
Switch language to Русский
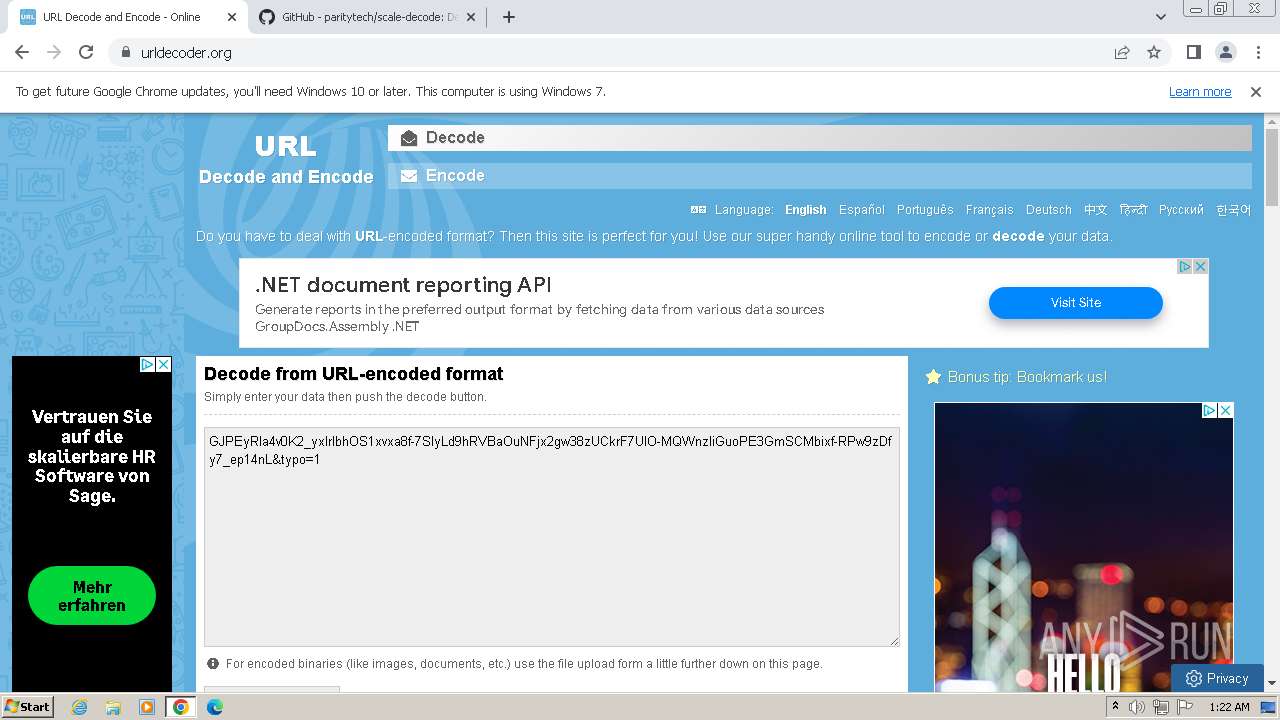pyautogui.click(x=1181, y=210)
